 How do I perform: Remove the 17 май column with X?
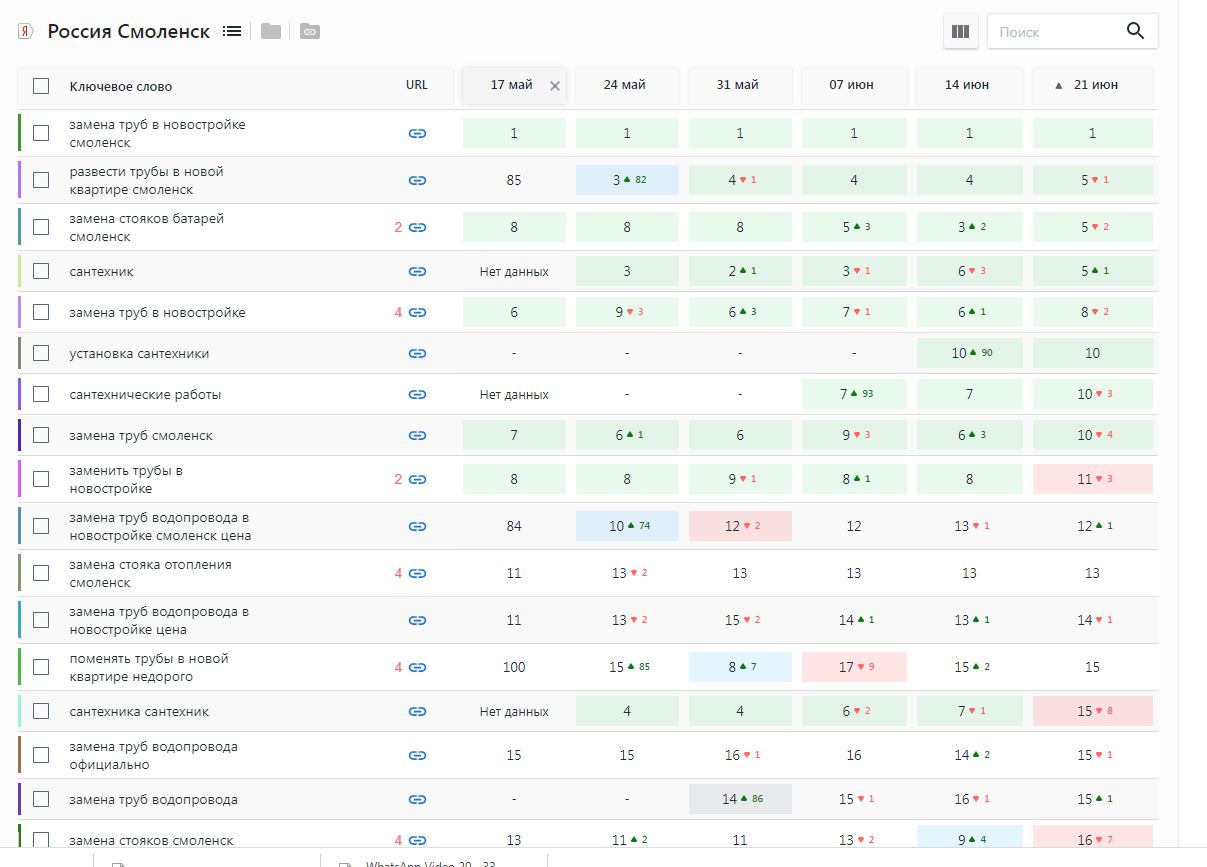point(555,86)
